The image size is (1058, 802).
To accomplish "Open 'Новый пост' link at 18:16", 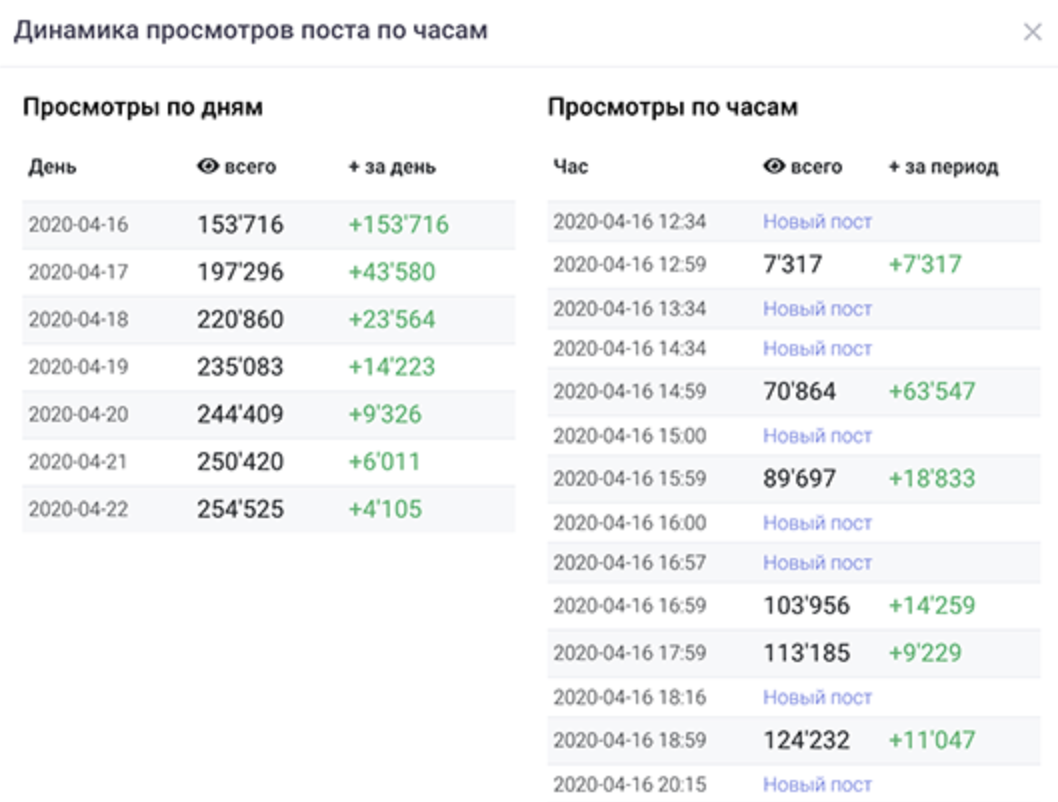I will 817,697.
